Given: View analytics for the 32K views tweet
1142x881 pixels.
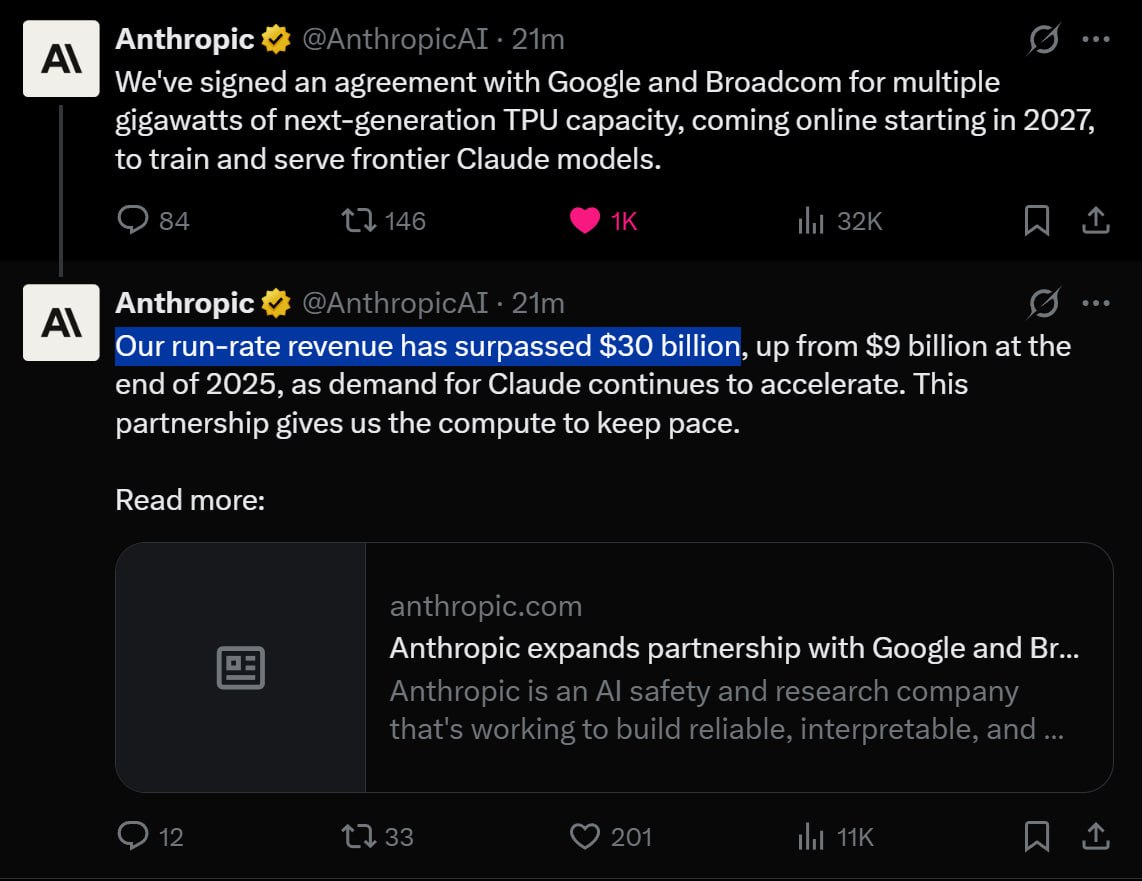Looking at the screenshot, I should (809, 221).
